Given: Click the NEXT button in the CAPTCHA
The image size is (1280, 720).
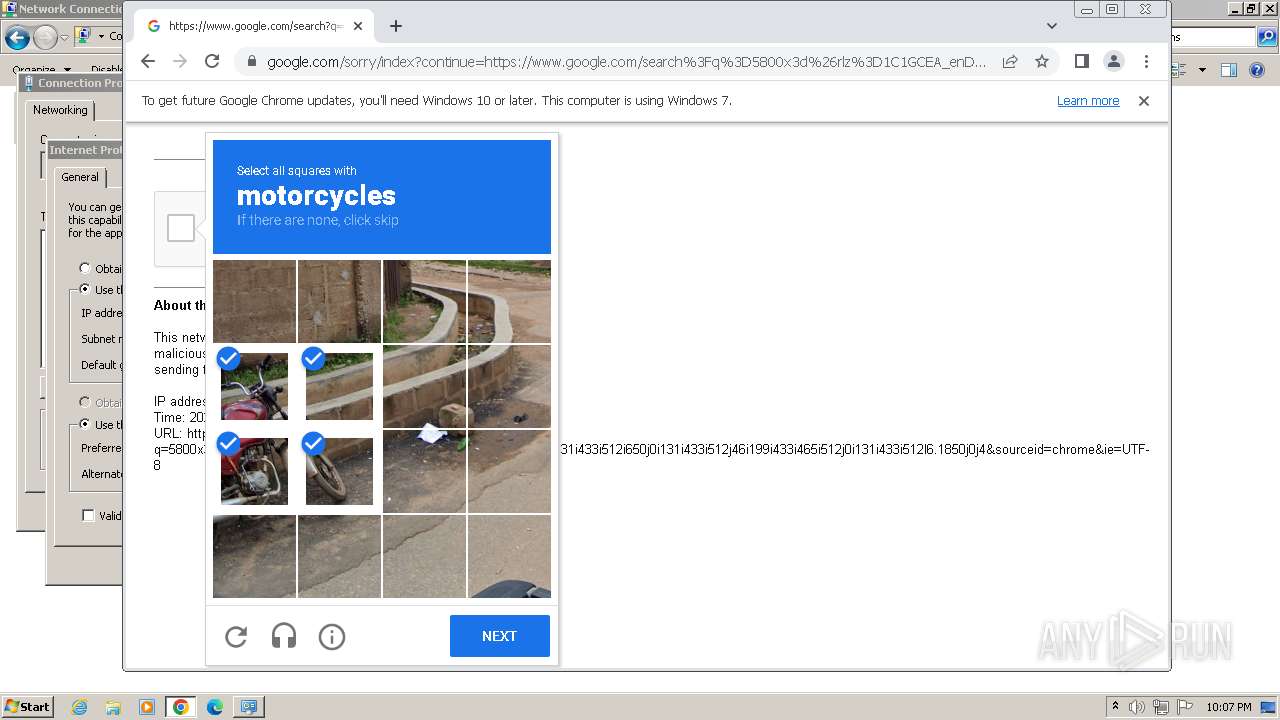Looking at the screenshot, I should tap(499, 636).
